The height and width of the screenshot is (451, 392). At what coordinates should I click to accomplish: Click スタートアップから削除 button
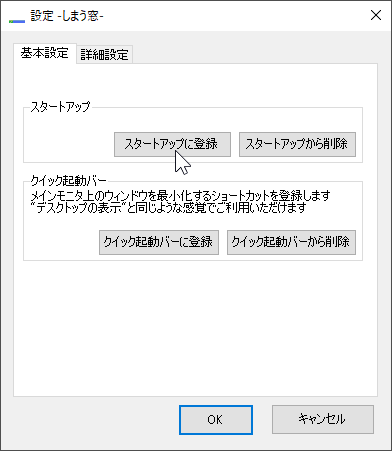(x=297, y=144)
